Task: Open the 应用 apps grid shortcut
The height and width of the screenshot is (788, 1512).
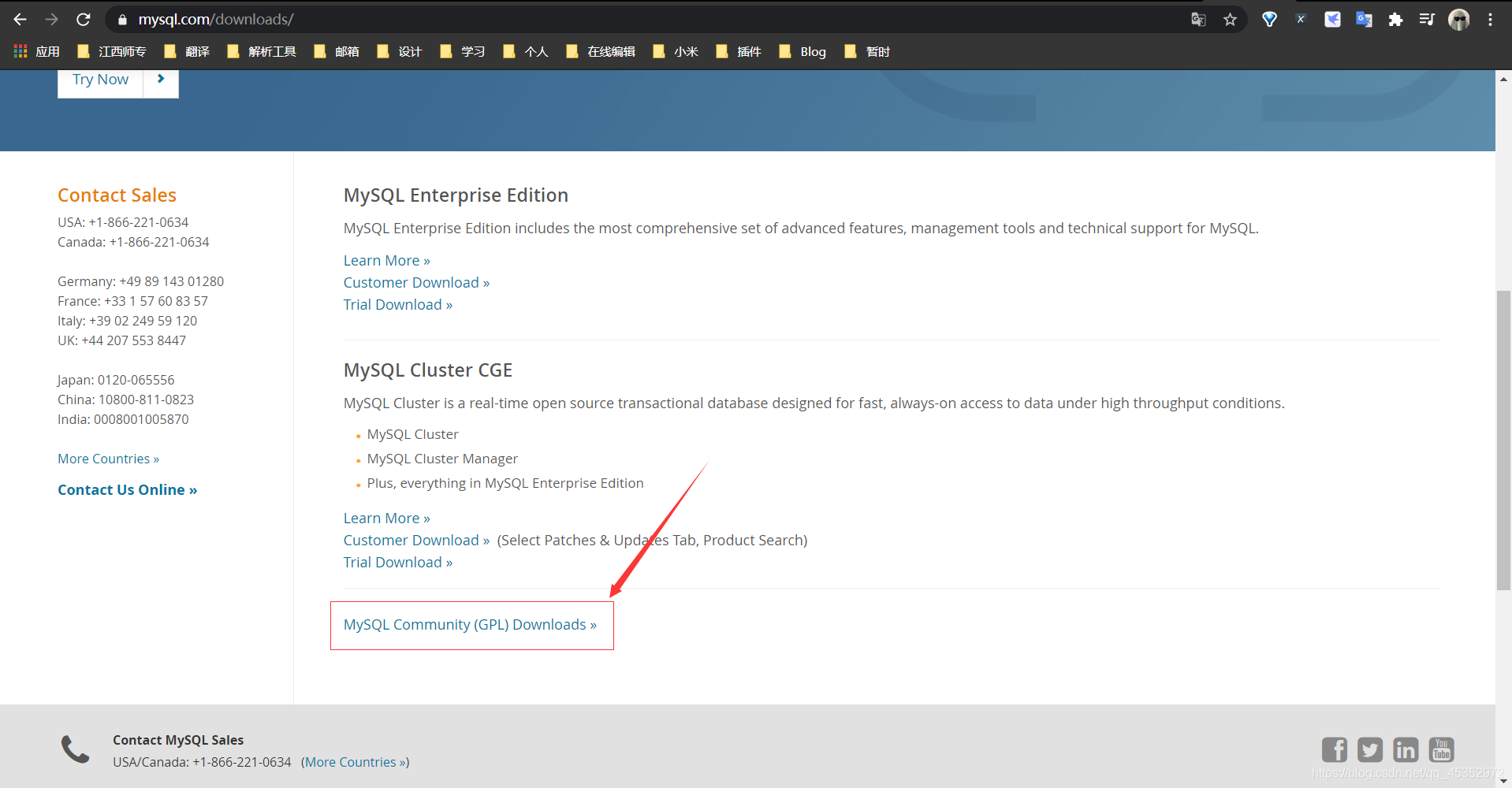Action: [x=37, y=52]
